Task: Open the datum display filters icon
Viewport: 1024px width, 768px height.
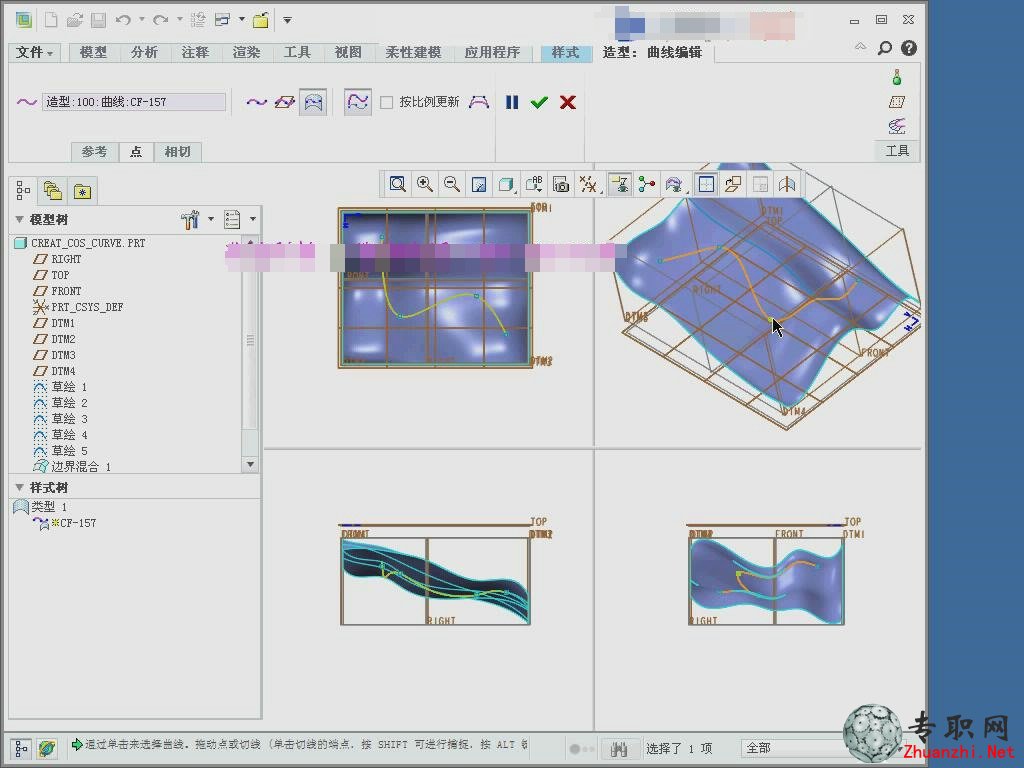Action: (588, 184)
